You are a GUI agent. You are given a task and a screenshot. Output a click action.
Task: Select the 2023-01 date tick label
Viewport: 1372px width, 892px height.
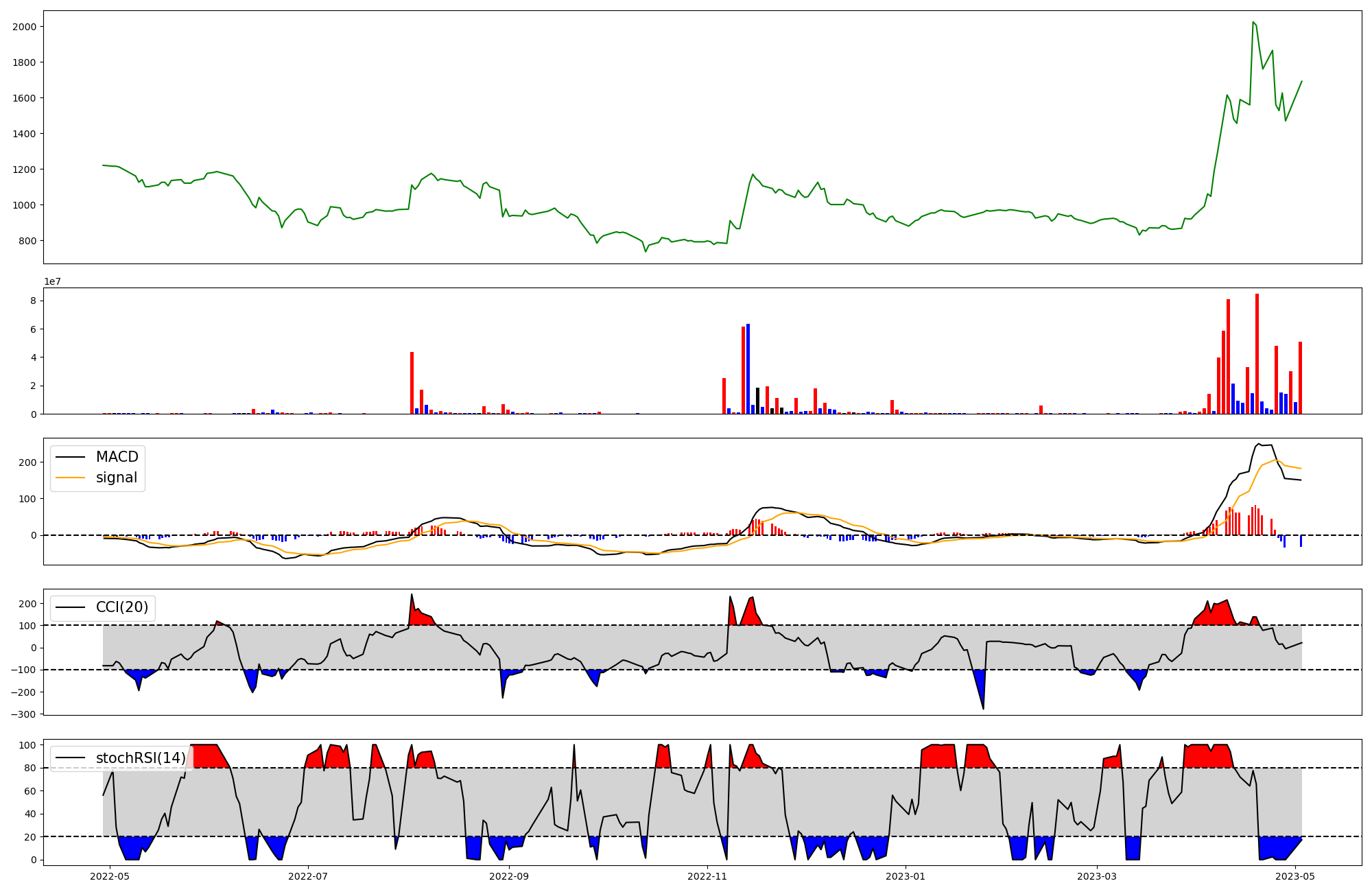906,876
